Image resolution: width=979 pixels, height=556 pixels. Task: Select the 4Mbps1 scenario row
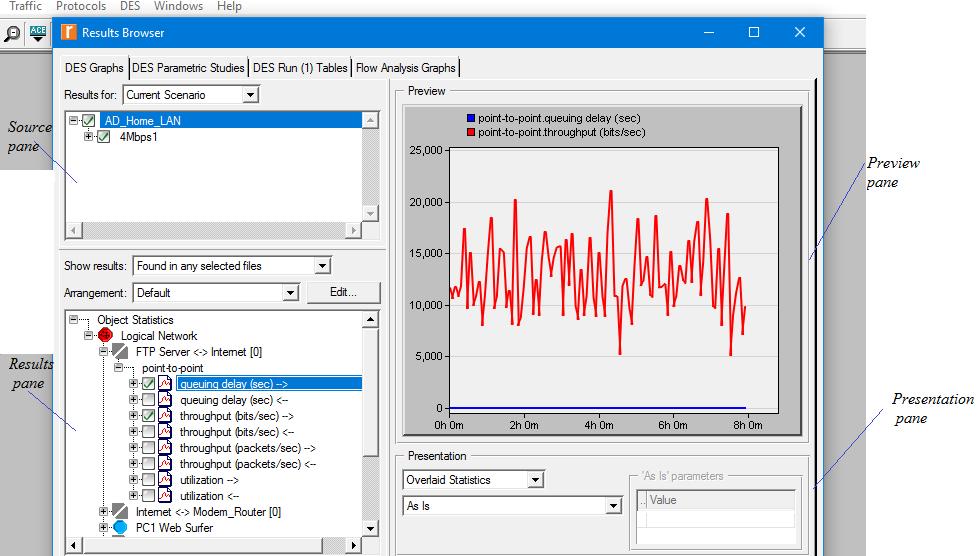click(x=139, y=137)
